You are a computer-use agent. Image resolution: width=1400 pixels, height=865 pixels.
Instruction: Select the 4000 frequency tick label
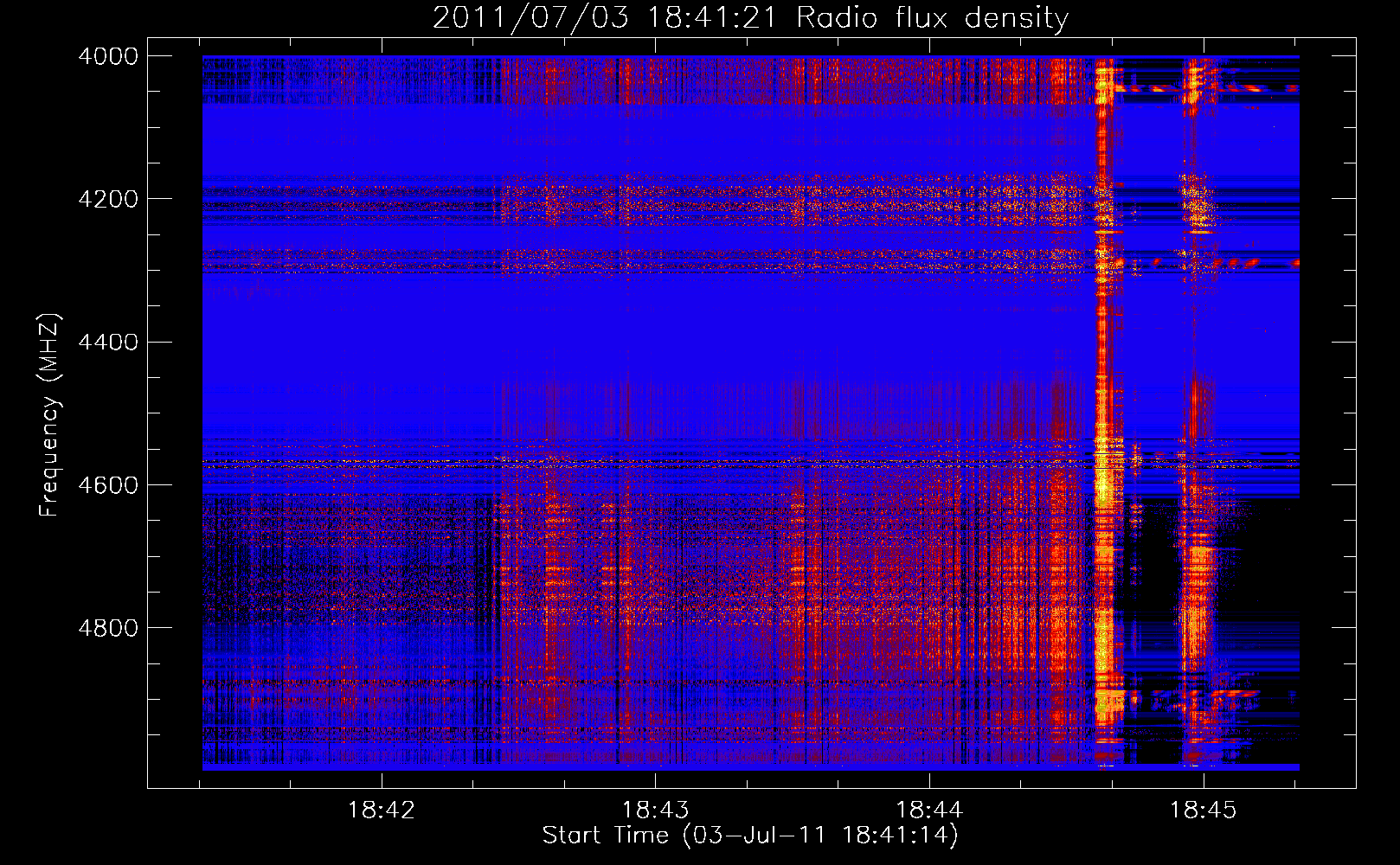click(x=108, y=56)
